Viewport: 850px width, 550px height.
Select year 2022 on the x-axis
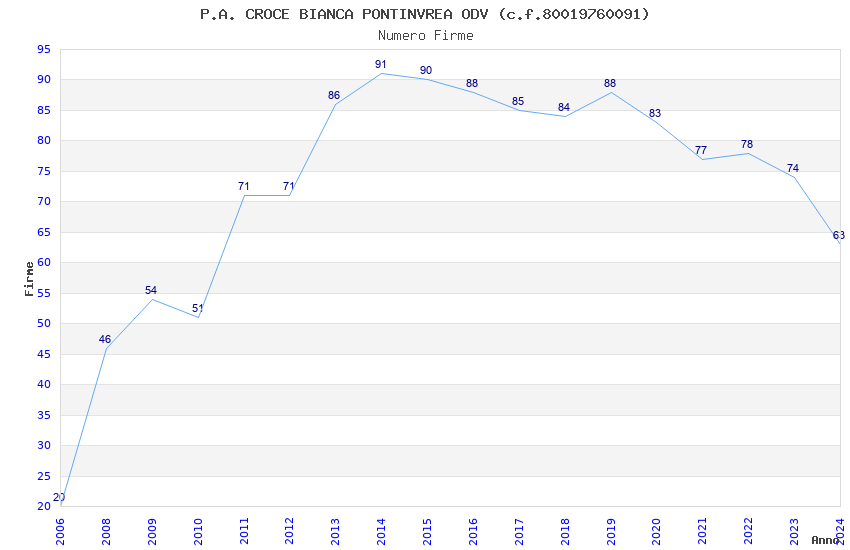coord(749,531)
